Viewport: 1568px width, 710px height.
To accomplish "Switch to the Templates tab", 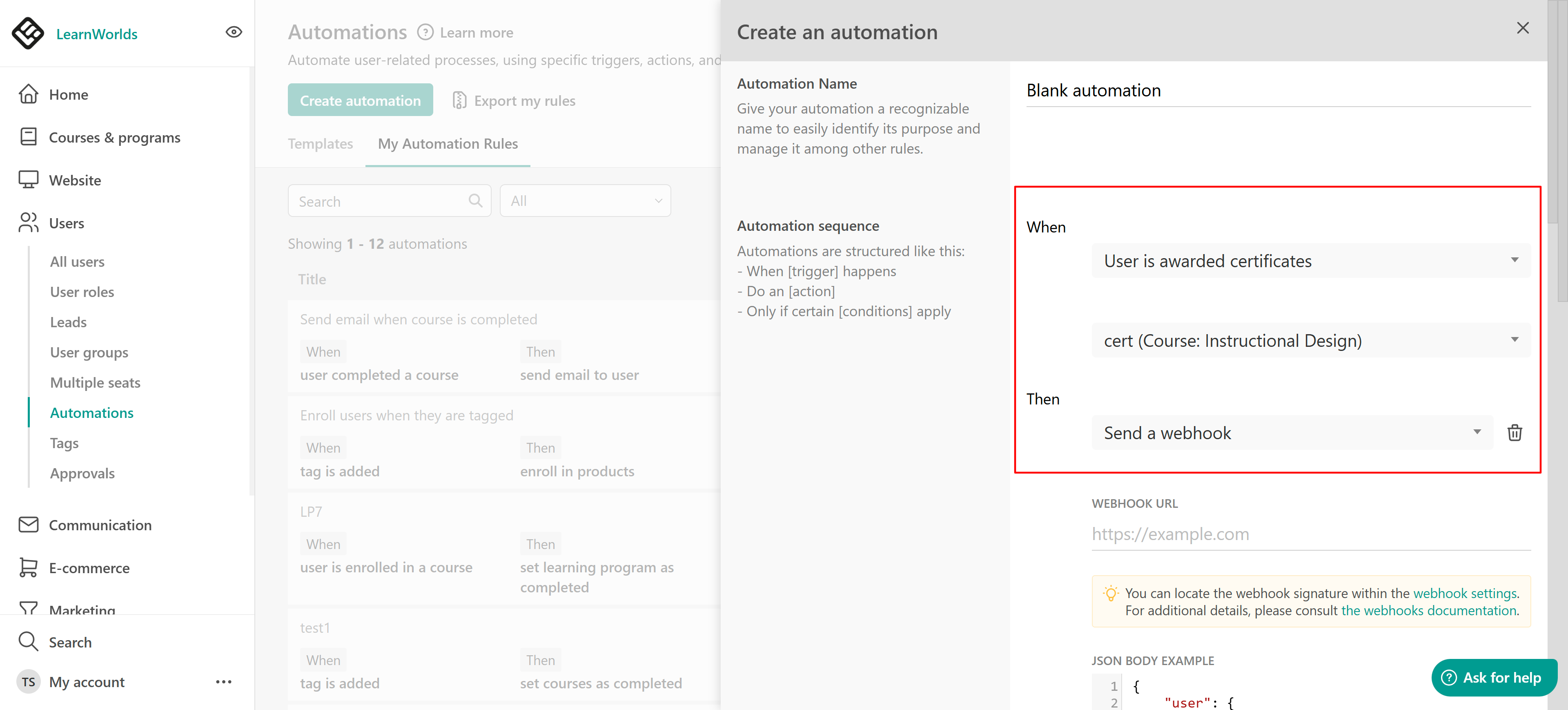I will (x=320, y=144).
